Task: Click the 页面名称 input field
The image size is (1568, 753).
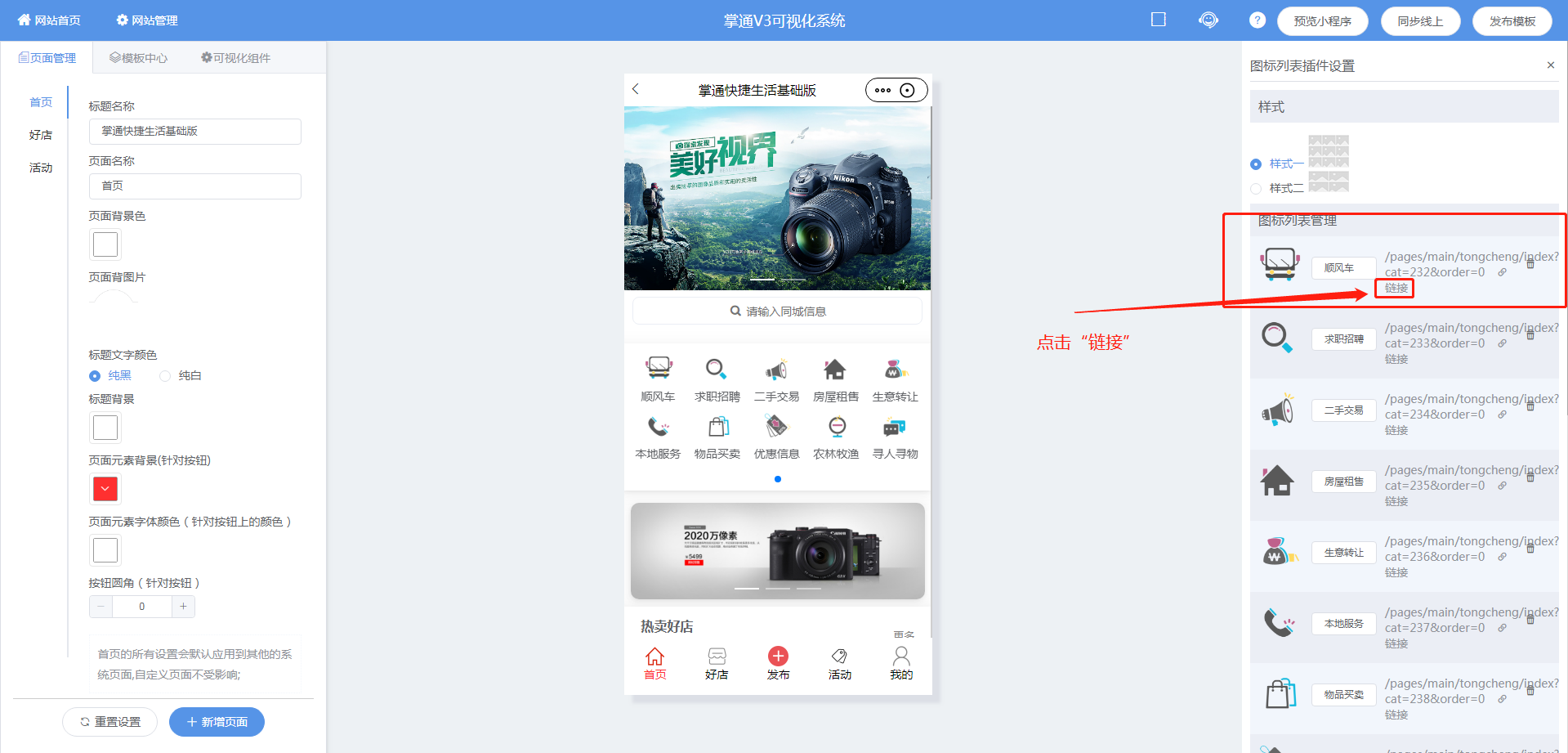Action: click(195, 186)
